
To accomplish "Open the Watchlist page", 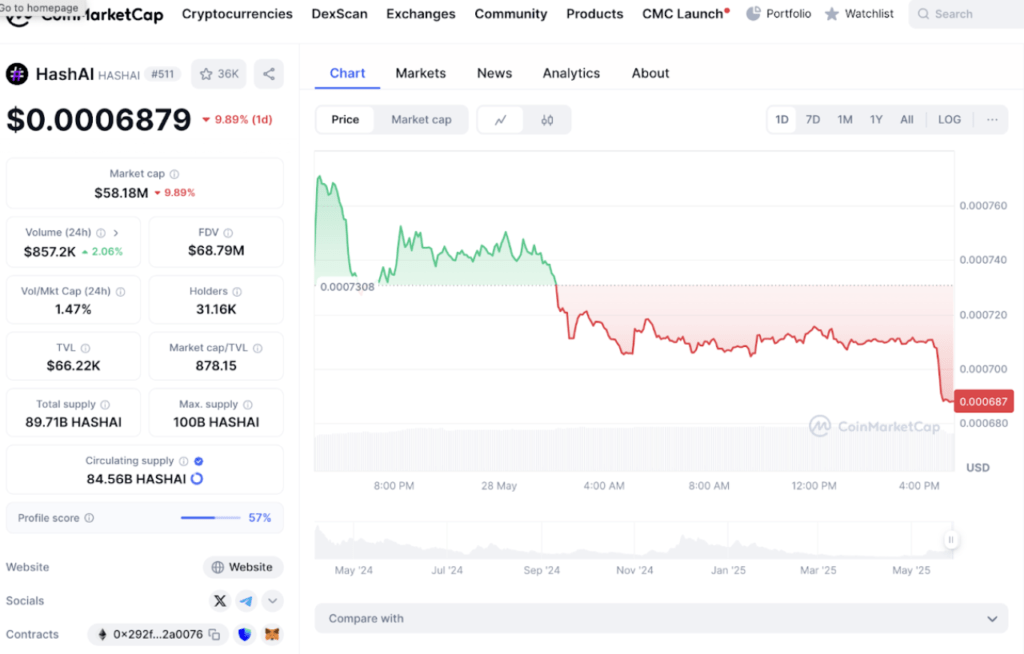I will coord(859,14).
